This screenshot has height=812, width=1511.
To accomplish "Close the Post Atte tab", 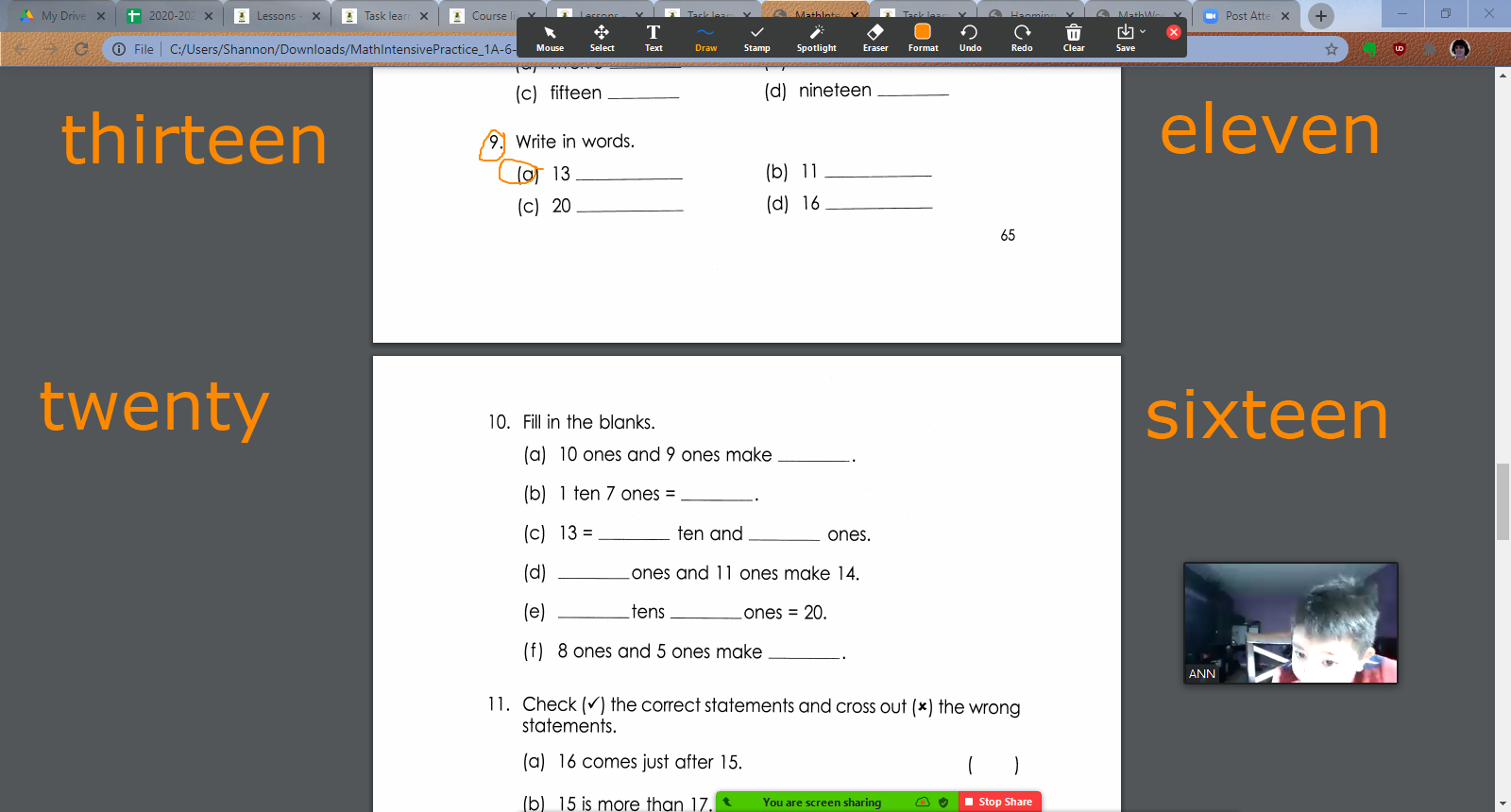I will click(1285, 16).
